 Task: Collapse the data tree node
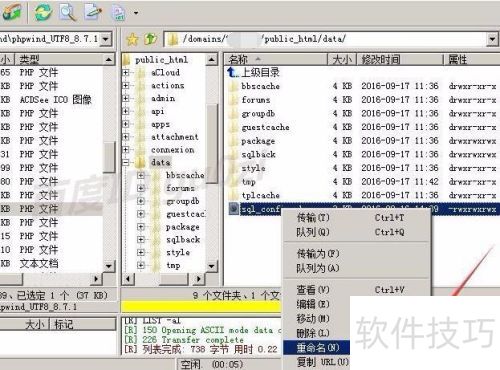pos(126,163)
